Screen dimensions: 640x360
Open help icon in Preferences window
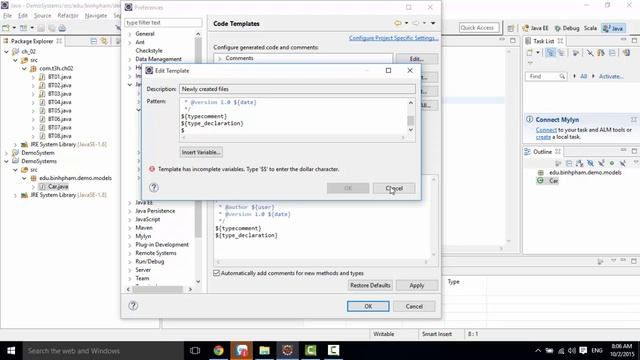click(133, 306)
